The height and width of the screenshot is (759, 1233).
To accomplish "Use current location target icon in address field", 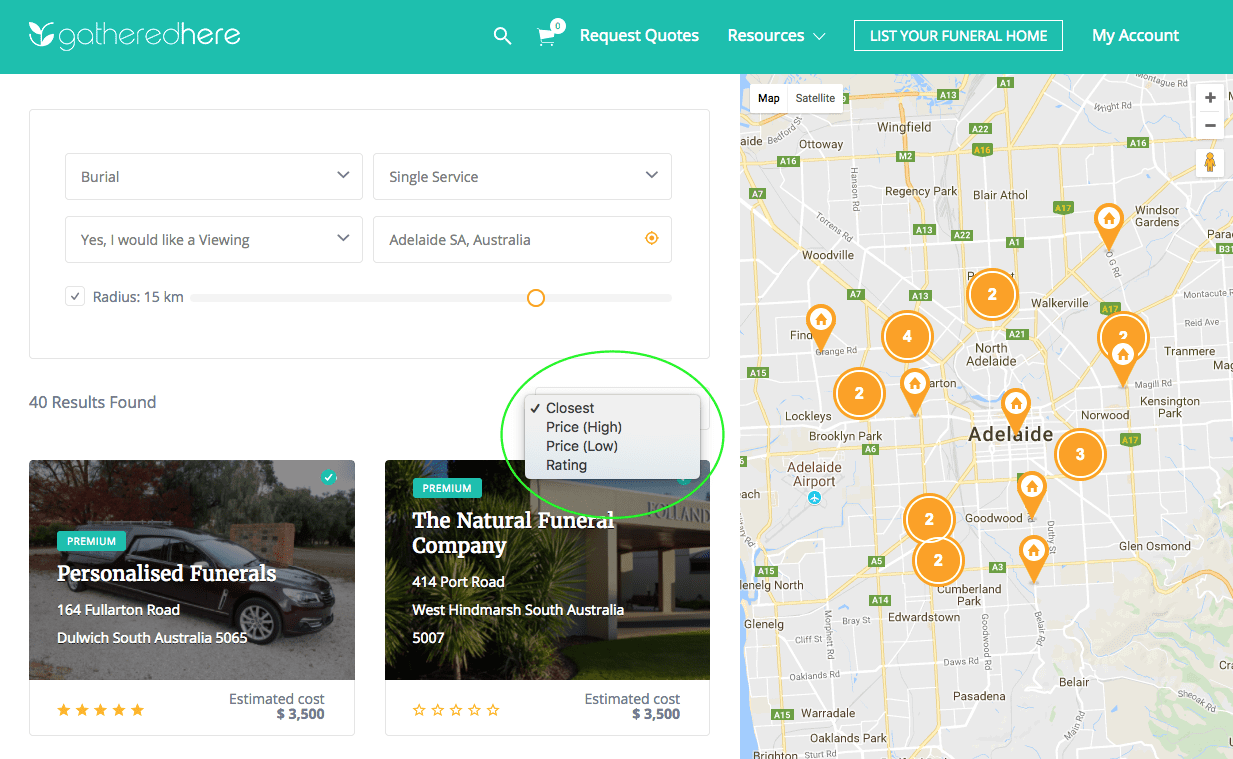I will pyautogui.click(x=652, y=239).
